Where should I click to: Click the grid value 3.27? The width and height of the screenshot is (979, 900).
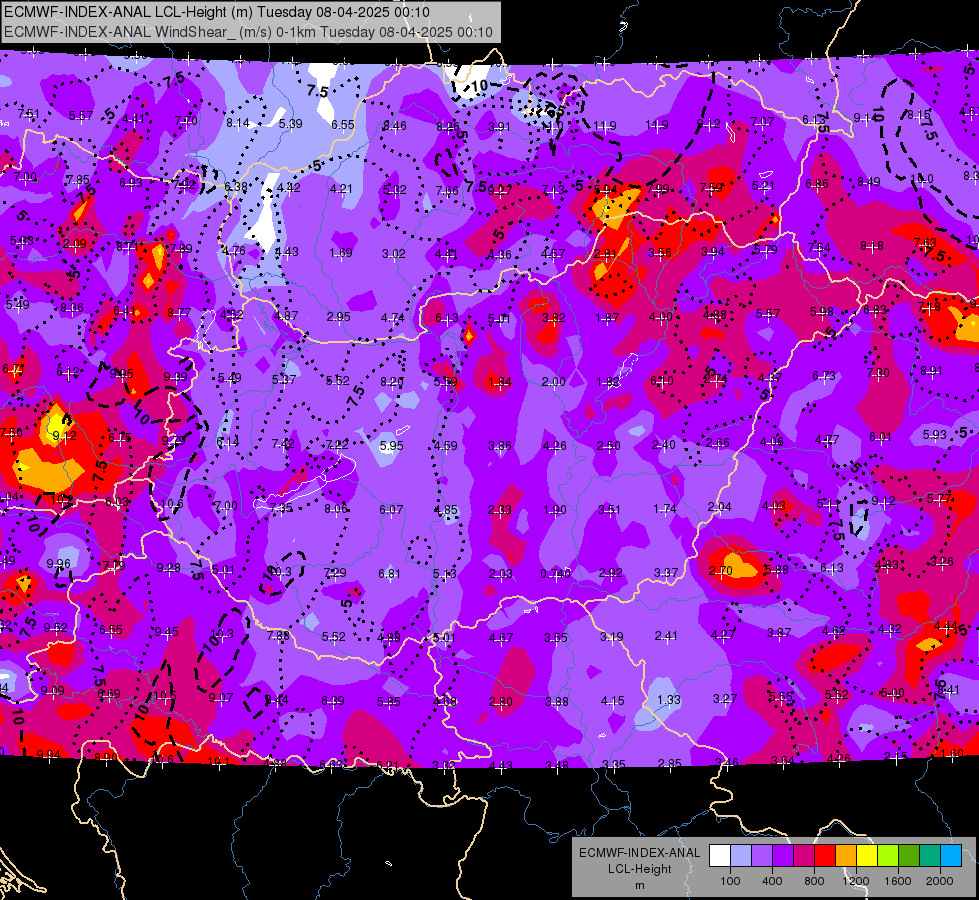click(x=724, y=698)
